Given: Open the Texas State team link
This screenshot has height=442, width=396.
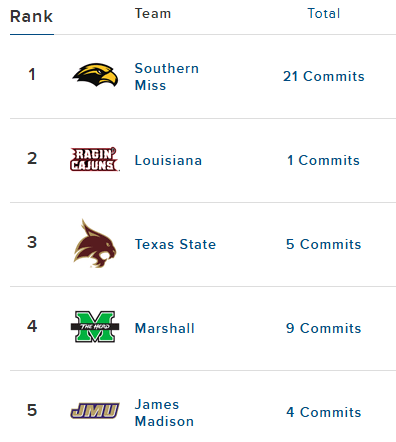Looking at the screenshot, I should [175, 244].
